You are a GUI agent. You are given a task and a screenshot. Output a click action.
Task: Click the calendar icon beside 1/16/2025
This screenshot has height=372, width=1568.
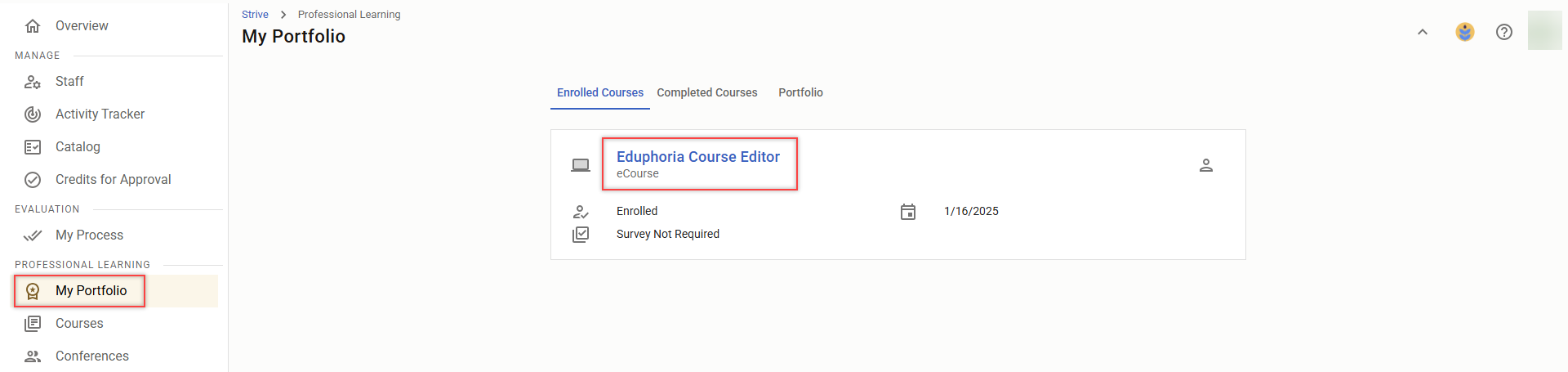pyautogui.click(x=908, y=212)
